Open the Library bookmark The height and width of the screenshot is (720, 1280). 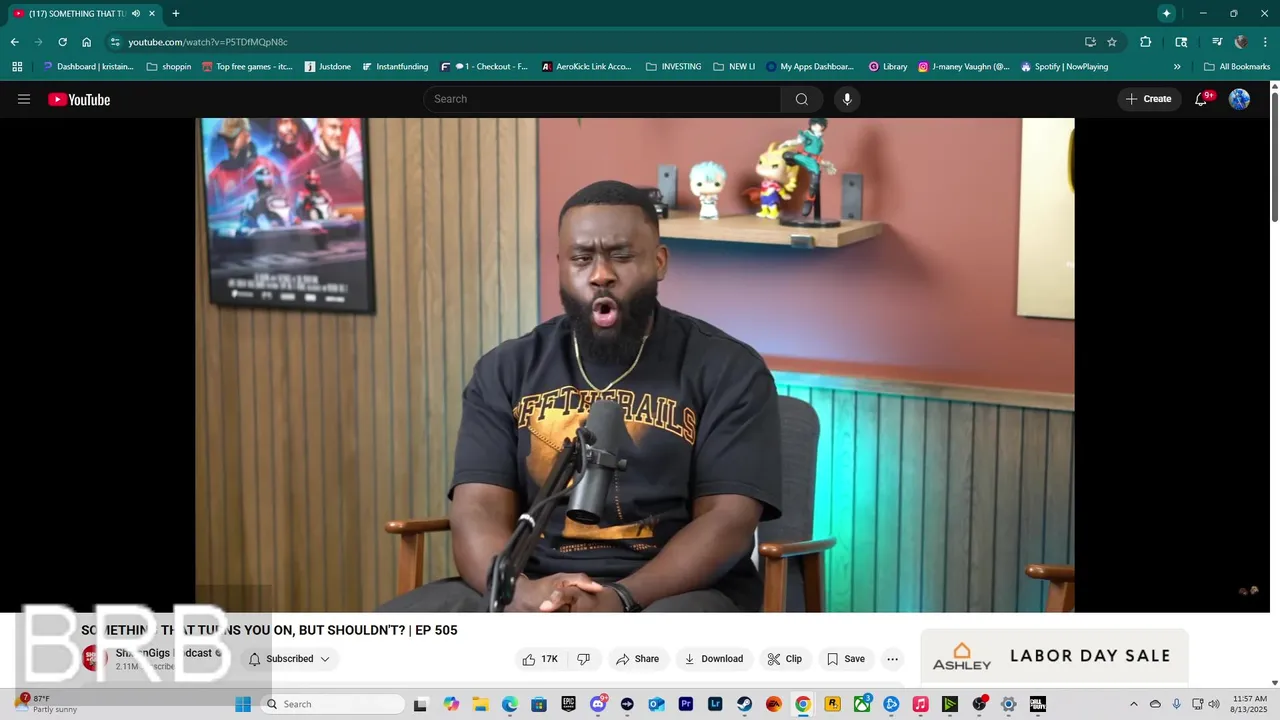(x=888, y=67)
